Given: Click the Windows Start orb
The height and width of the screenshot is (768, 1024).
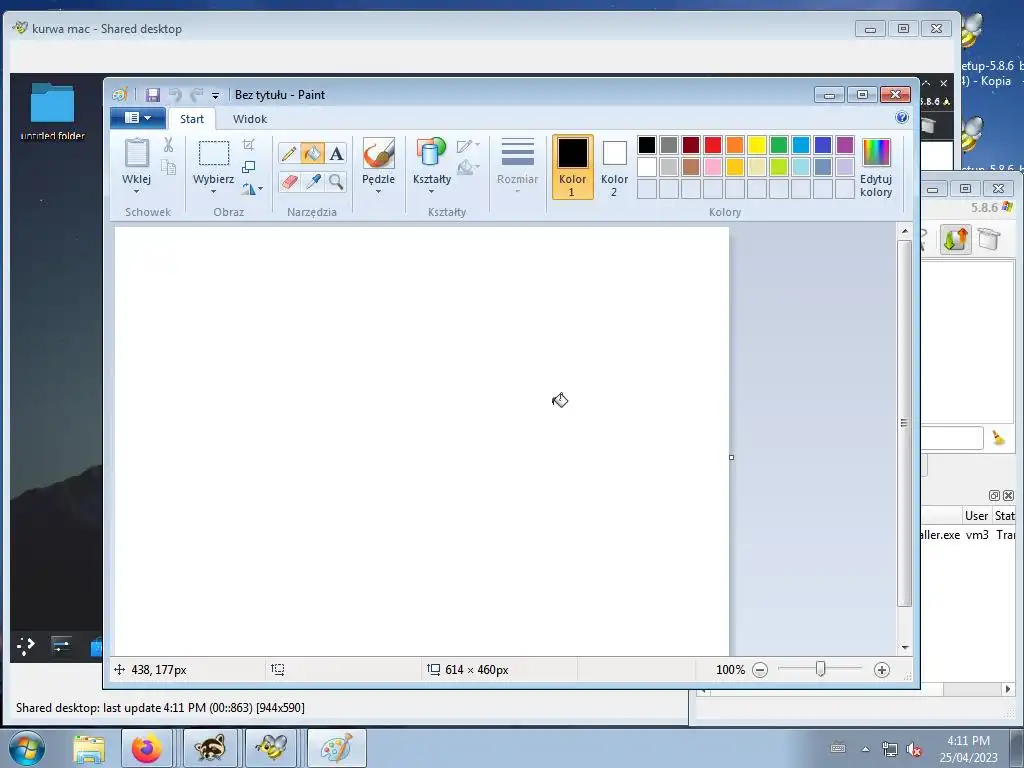Looking at the screenshot, I should click(27, 749).
